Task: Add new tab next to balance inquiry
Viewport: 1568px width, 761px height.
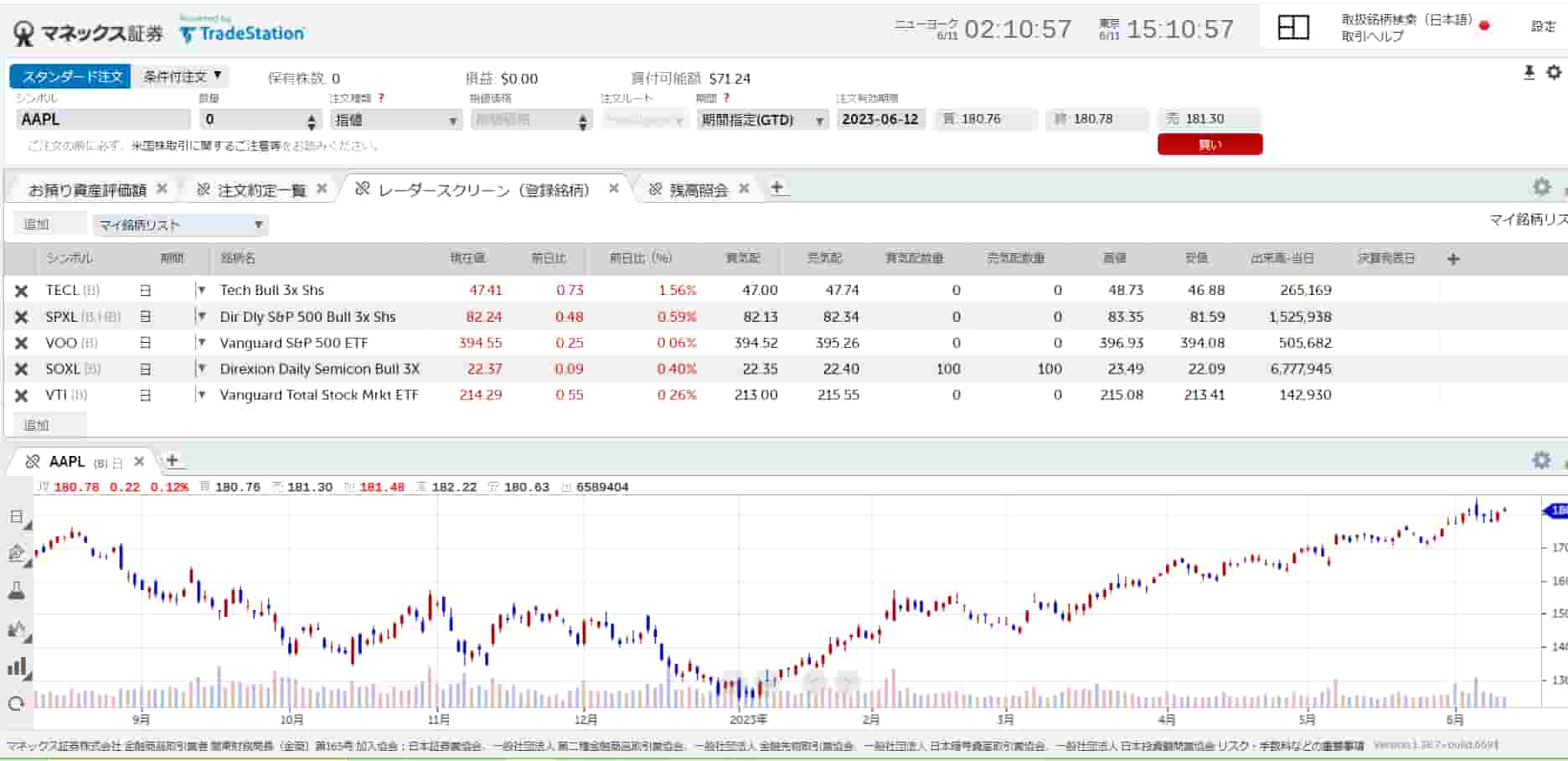Action: 776,187
